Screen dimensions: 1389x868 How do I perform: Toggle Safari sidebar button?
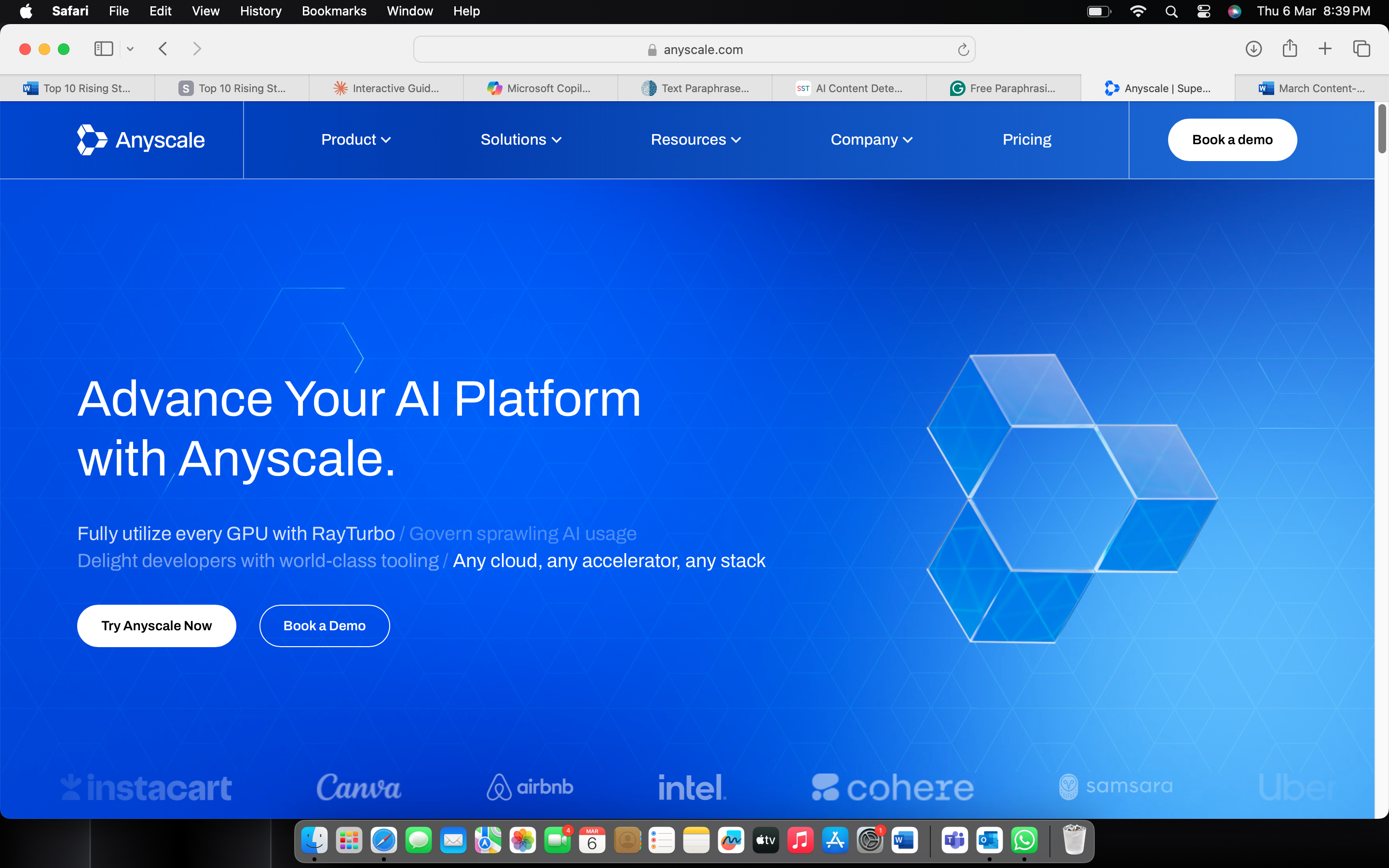[103, 49]
